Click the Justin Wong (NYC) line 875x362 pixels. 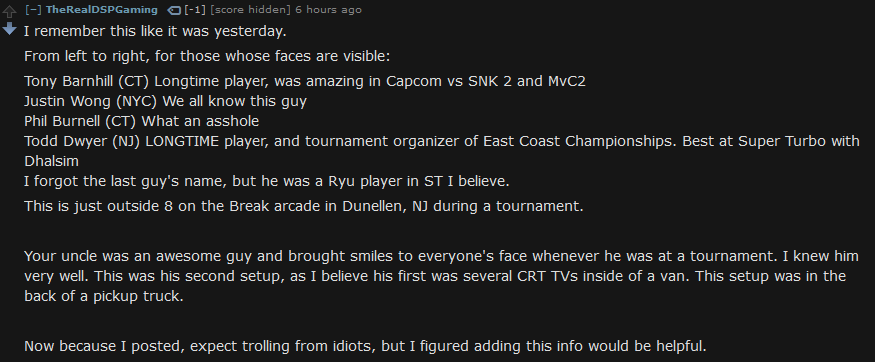(165, 102)
